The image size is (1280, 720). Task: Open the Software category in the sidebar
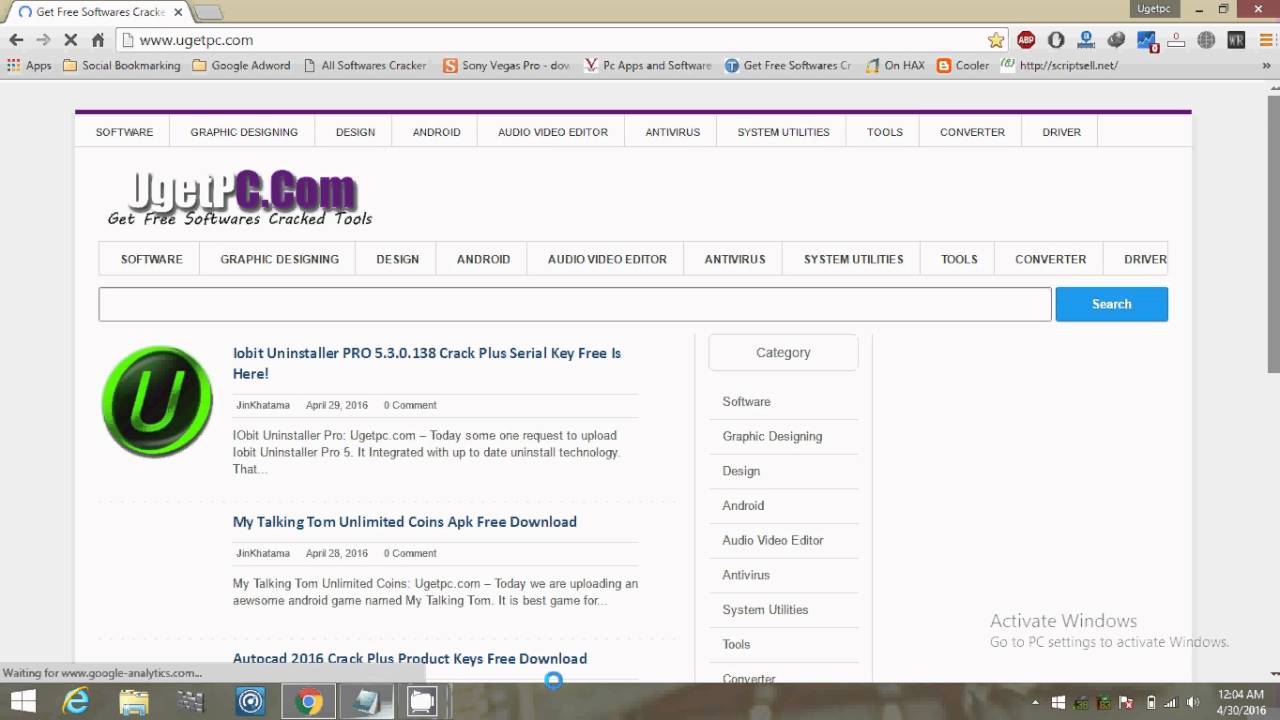click(746, 402)
